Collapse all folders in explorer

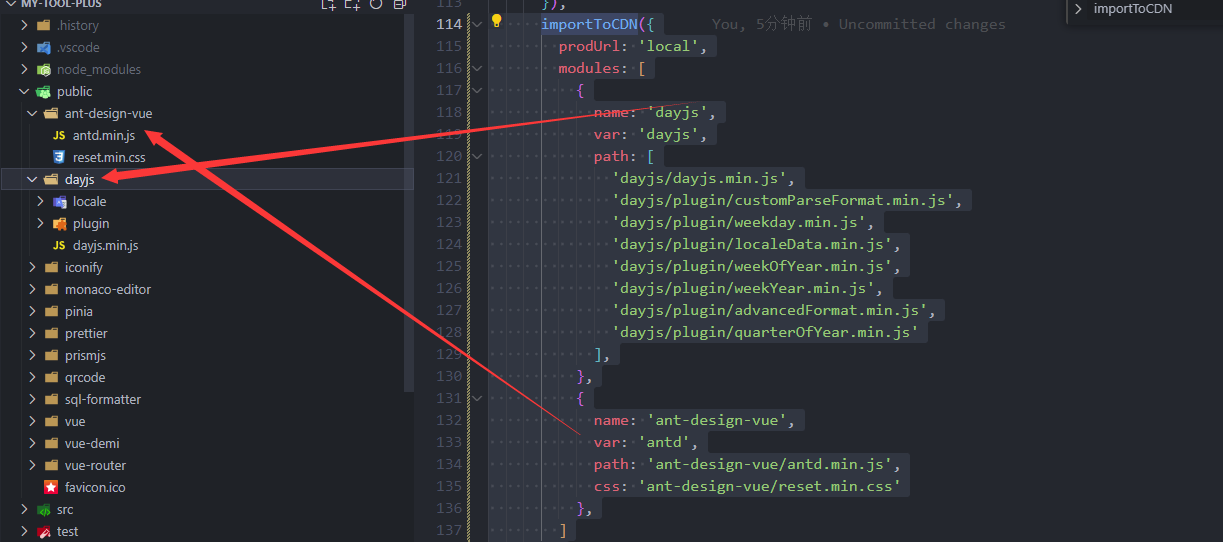[399, 4]
